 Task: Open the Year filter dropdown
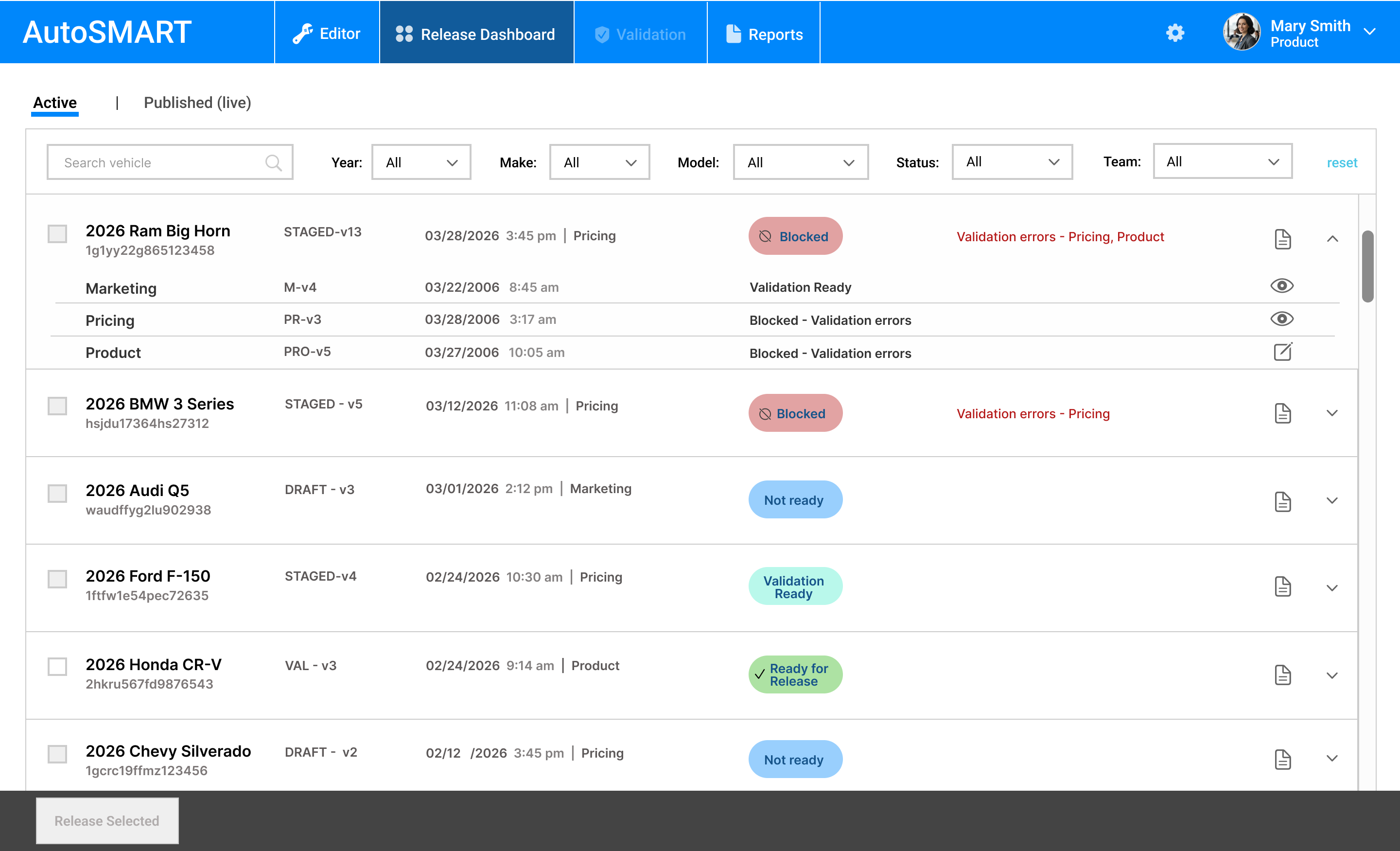point(421,162)
